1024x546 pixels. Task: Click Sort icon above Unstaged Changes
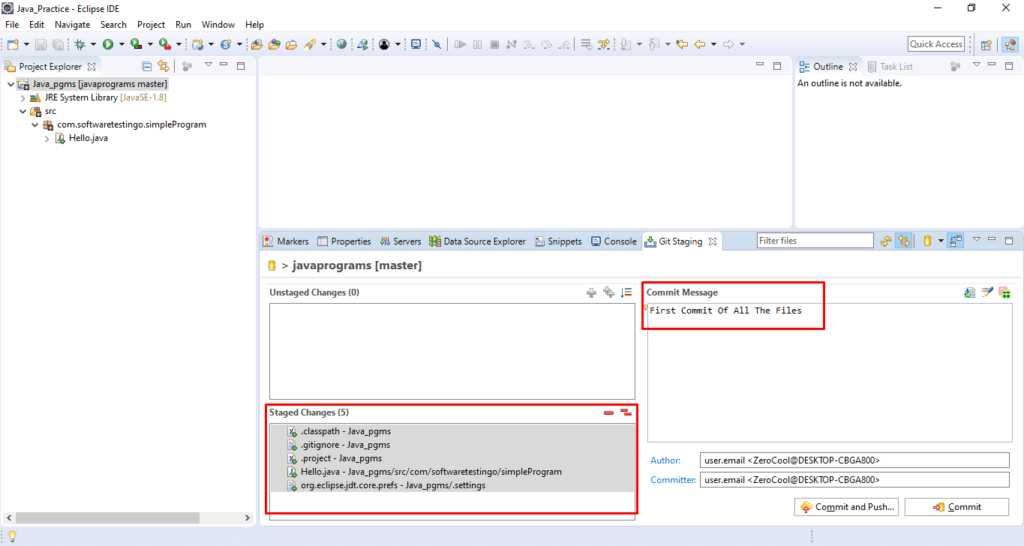coord(626,293)
